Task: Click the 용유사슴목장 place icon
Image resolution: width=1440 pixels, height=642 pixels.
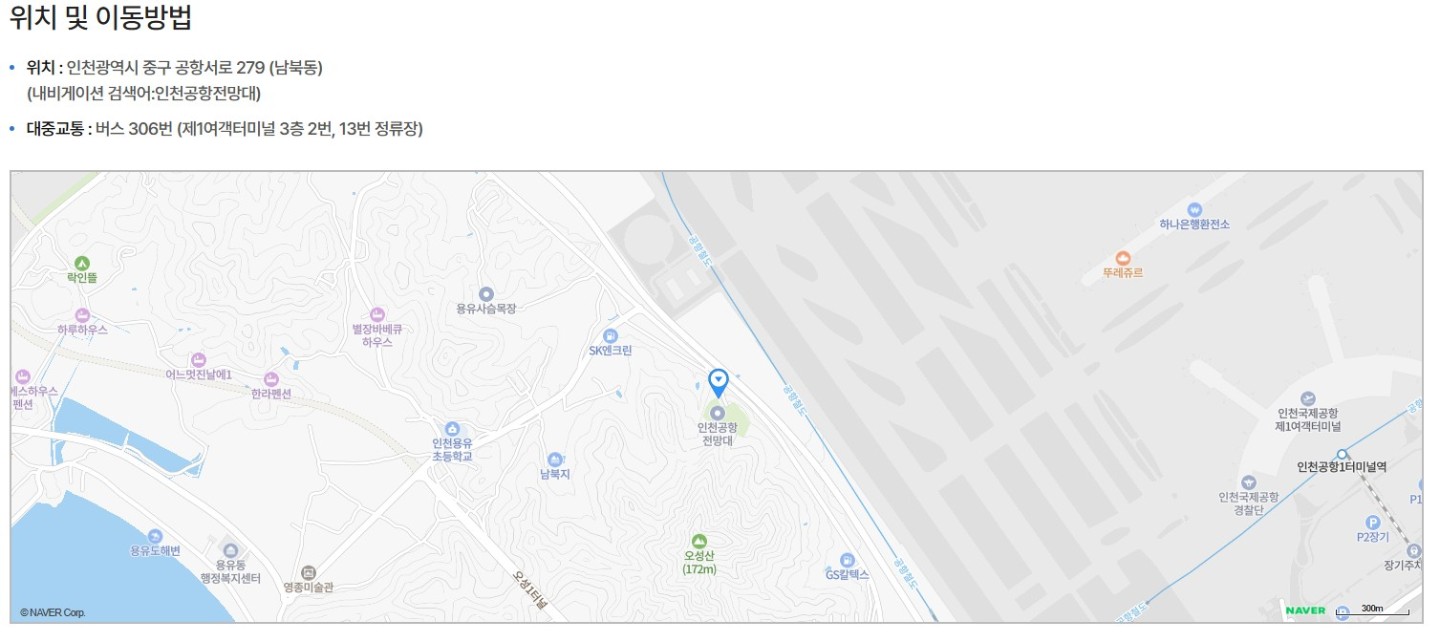Action: (486, 294)
